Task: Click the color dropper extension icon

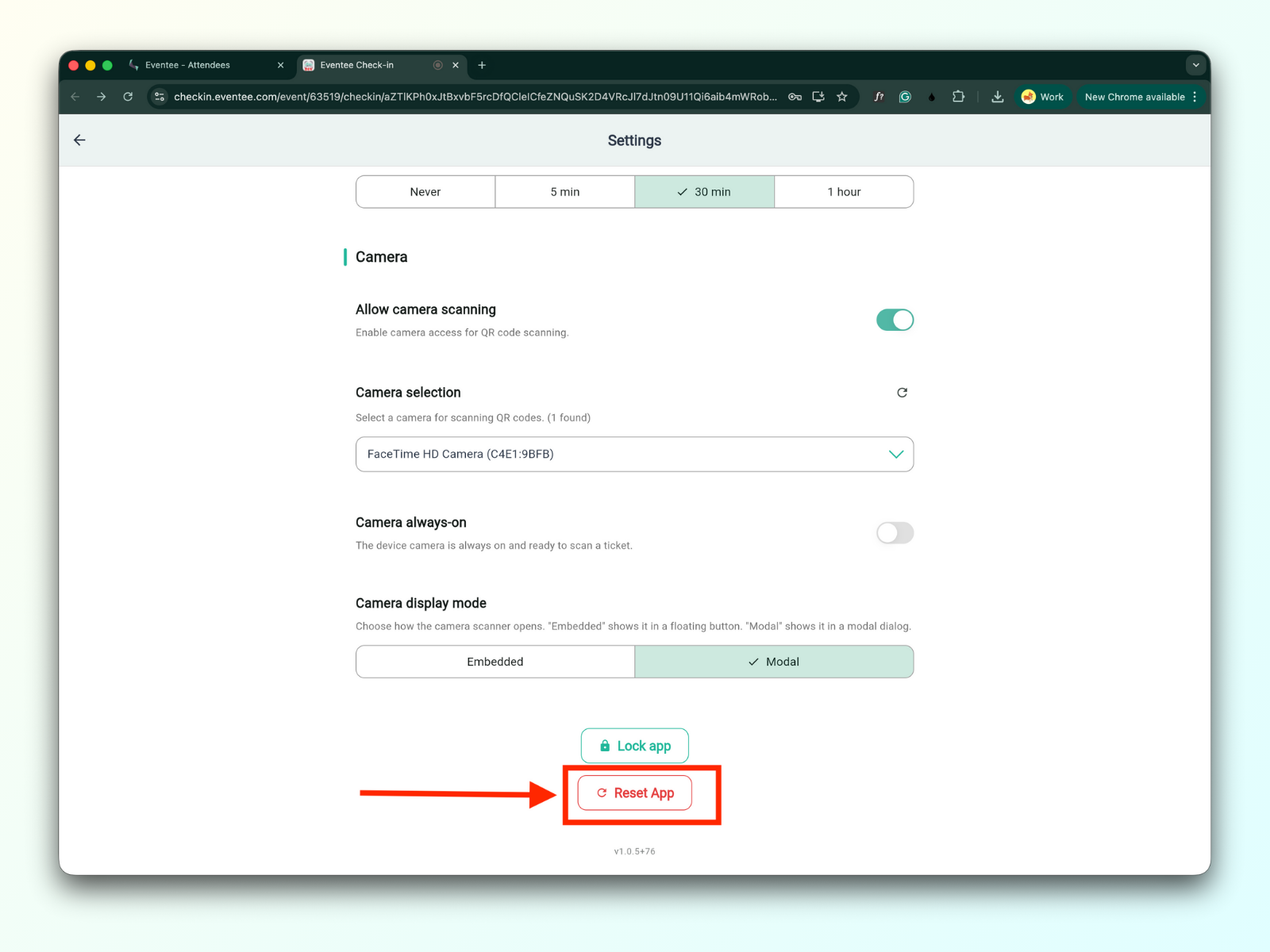Action: coord(932,97)
